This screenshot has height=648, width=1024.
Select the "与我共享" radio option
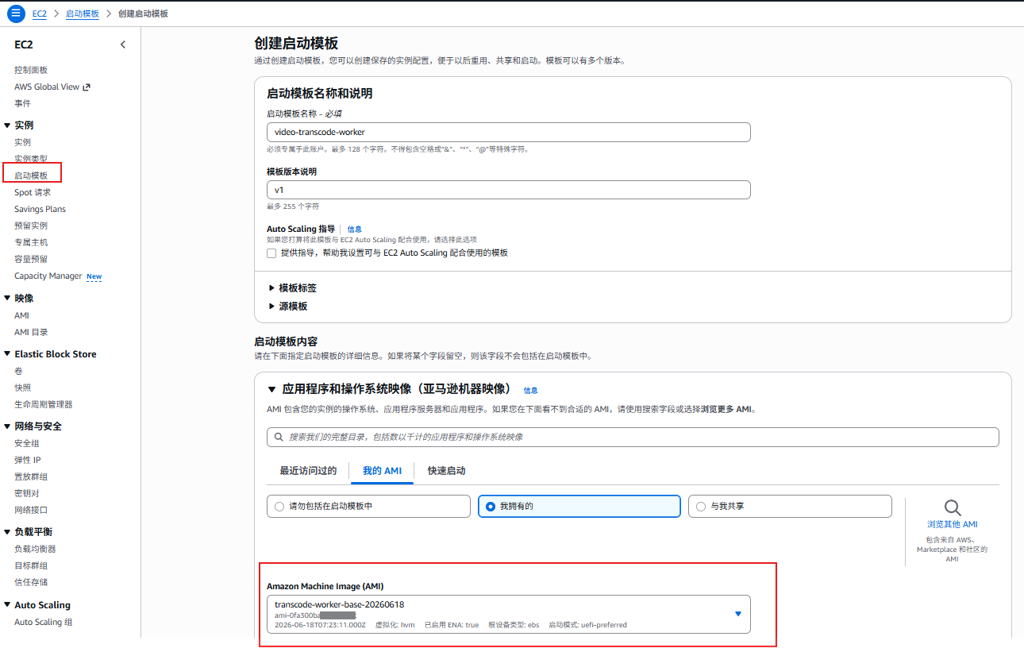(701, 506)
